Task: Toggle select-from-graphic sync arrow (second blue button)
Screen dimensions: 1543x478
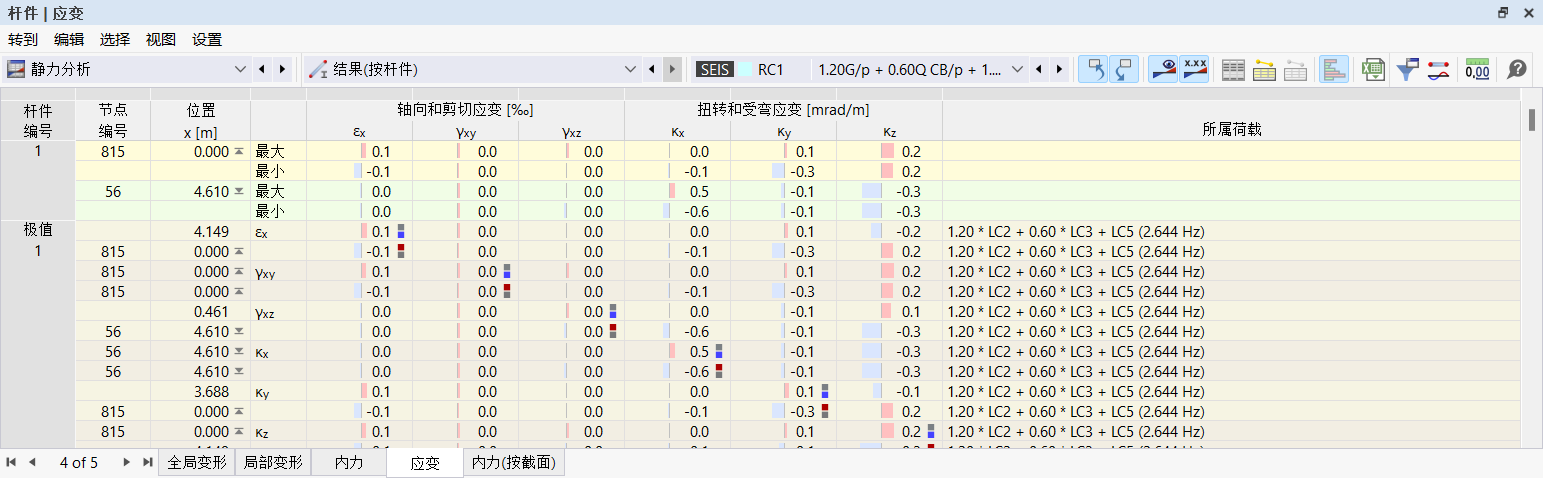Action: click(x=1123, y=69)
